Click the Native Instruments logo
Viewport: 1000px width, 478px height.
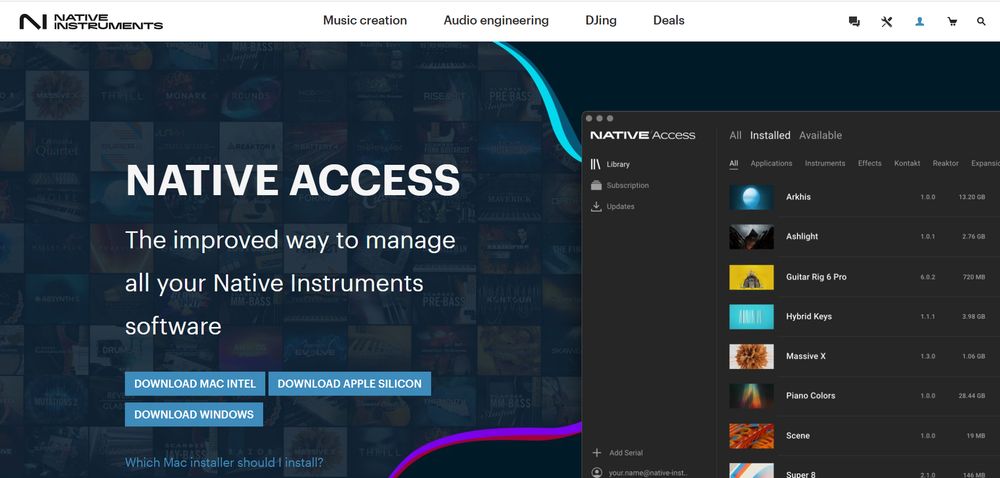(91, 22)
